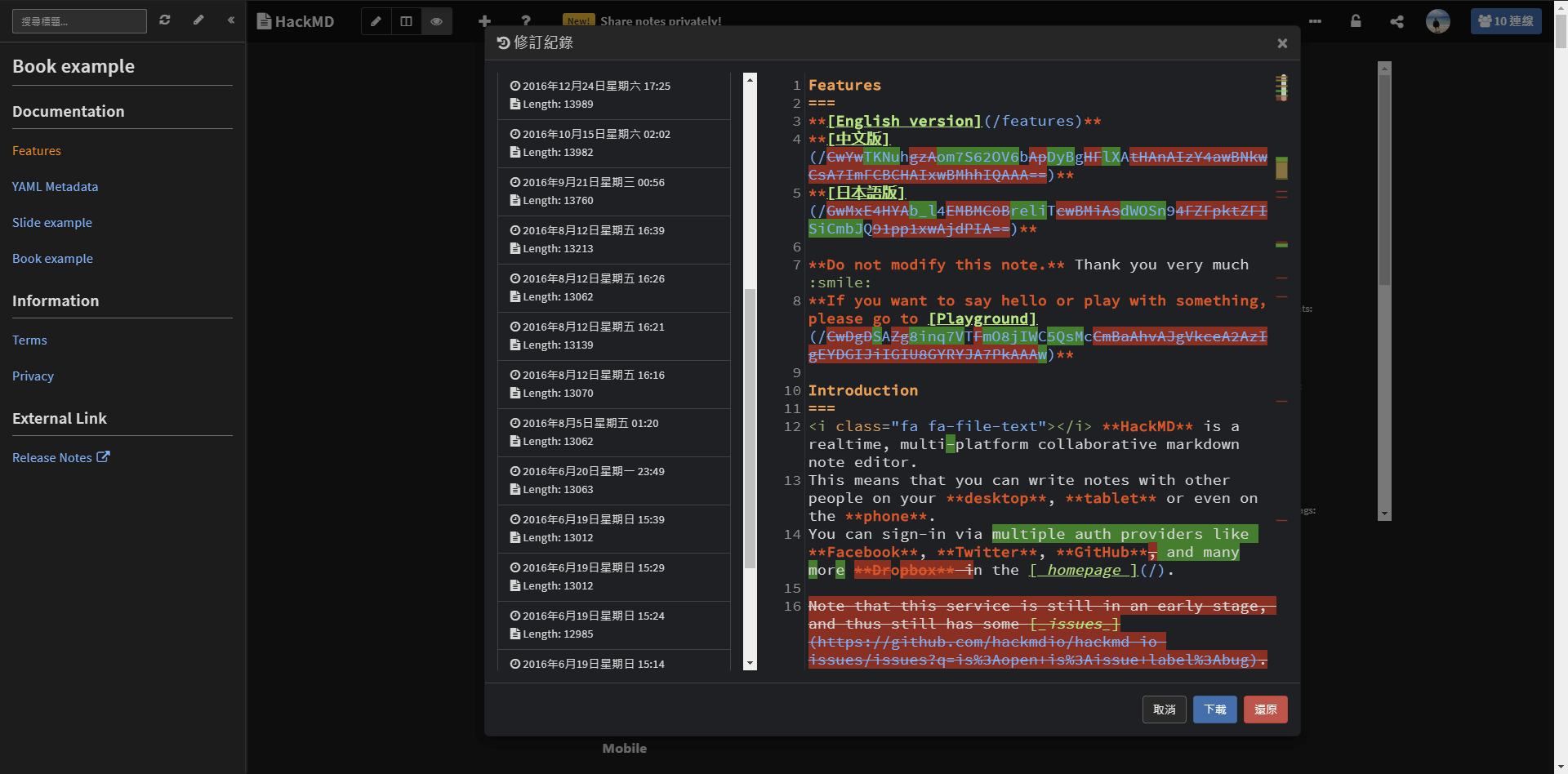Open Terms link under Information
Image resolution: width=1568 pixels, height=774 pixels.
tap(29, 340)
